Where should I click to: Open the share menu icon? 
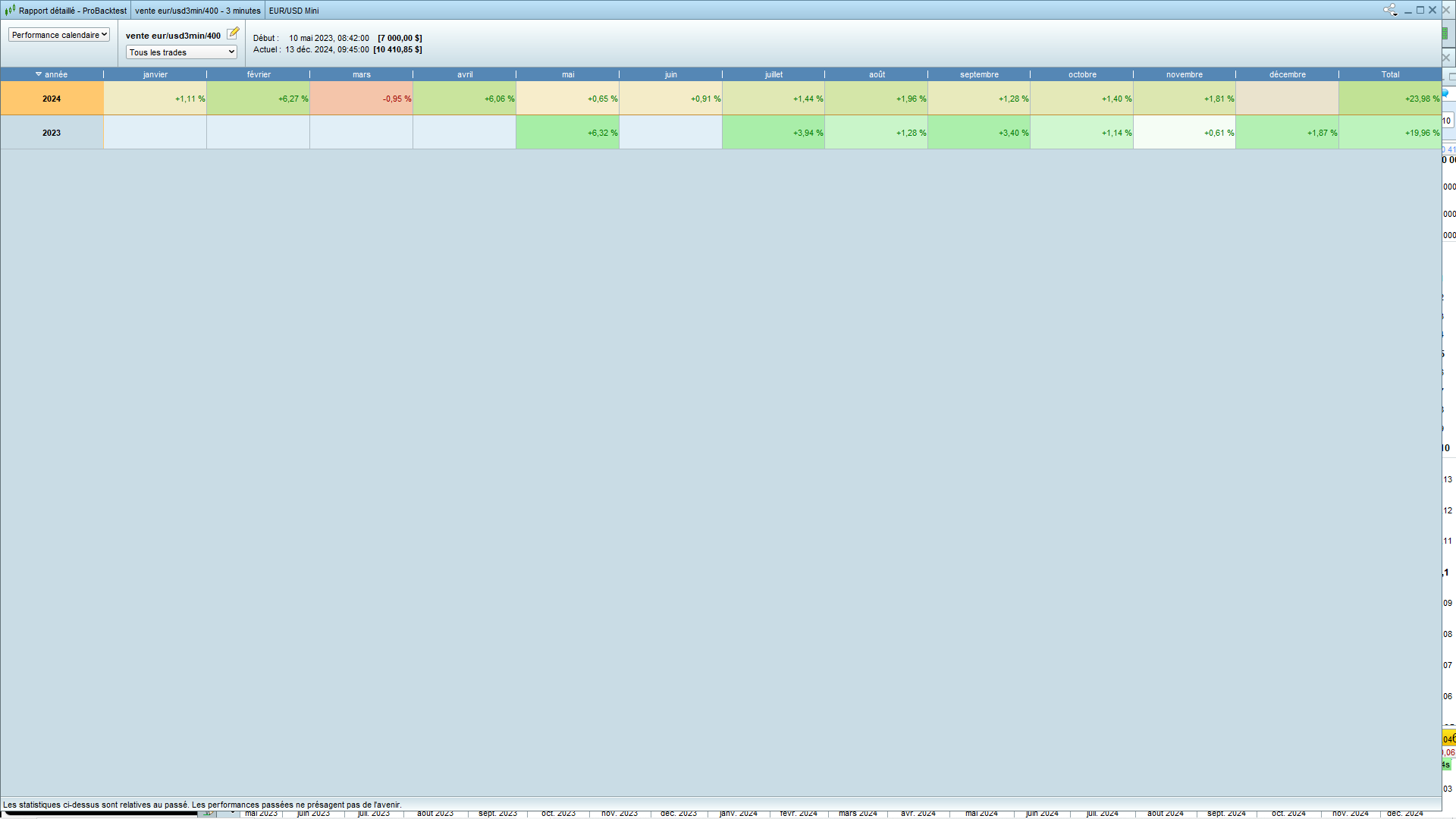(1389, 10)
